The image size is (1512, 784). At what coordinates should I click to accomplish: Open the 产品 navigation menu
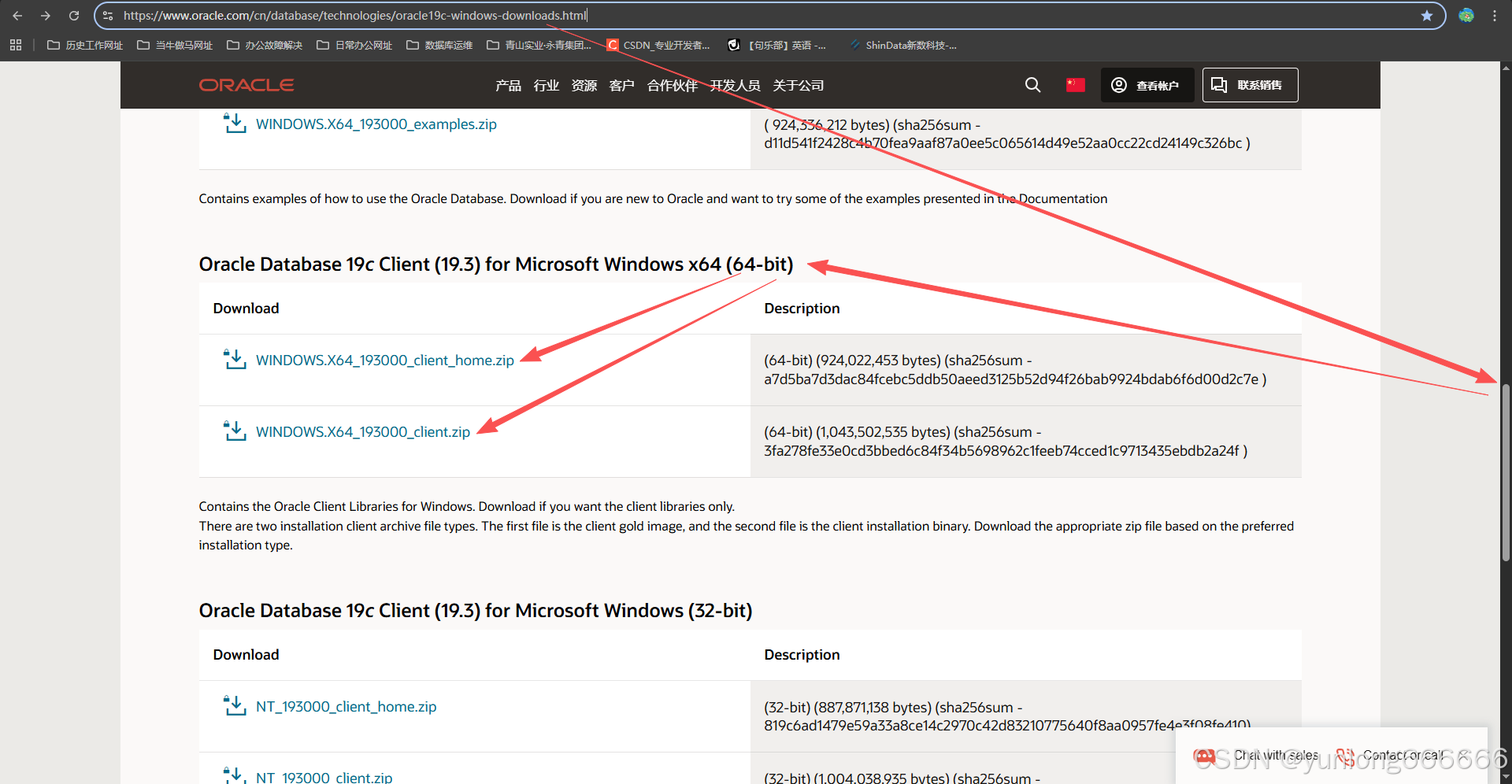pyautogui.click(x=507, y=85)
